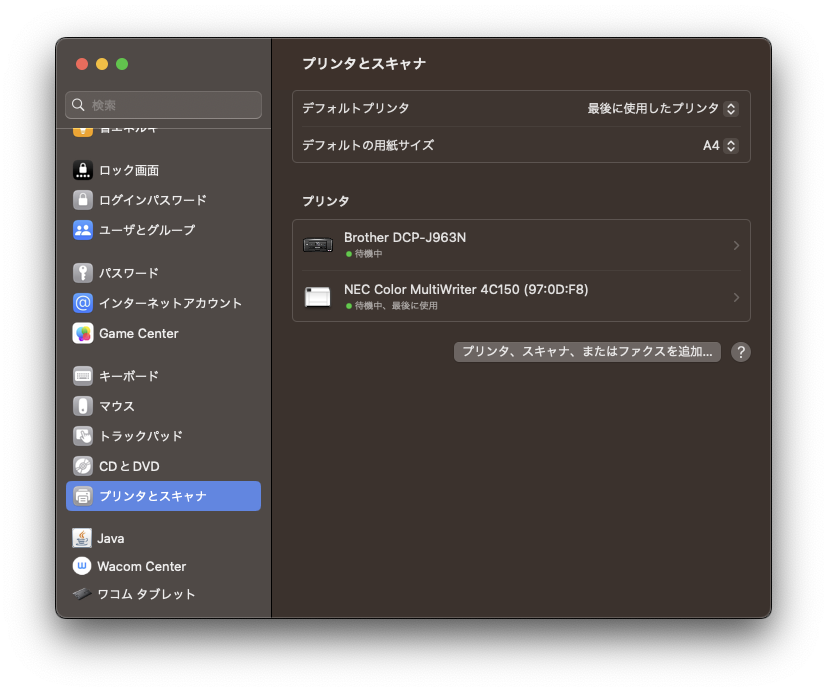Click the Brother DCP-J963N printer thumbnail
The image size is (827, 692).
(x=318, y=245)
